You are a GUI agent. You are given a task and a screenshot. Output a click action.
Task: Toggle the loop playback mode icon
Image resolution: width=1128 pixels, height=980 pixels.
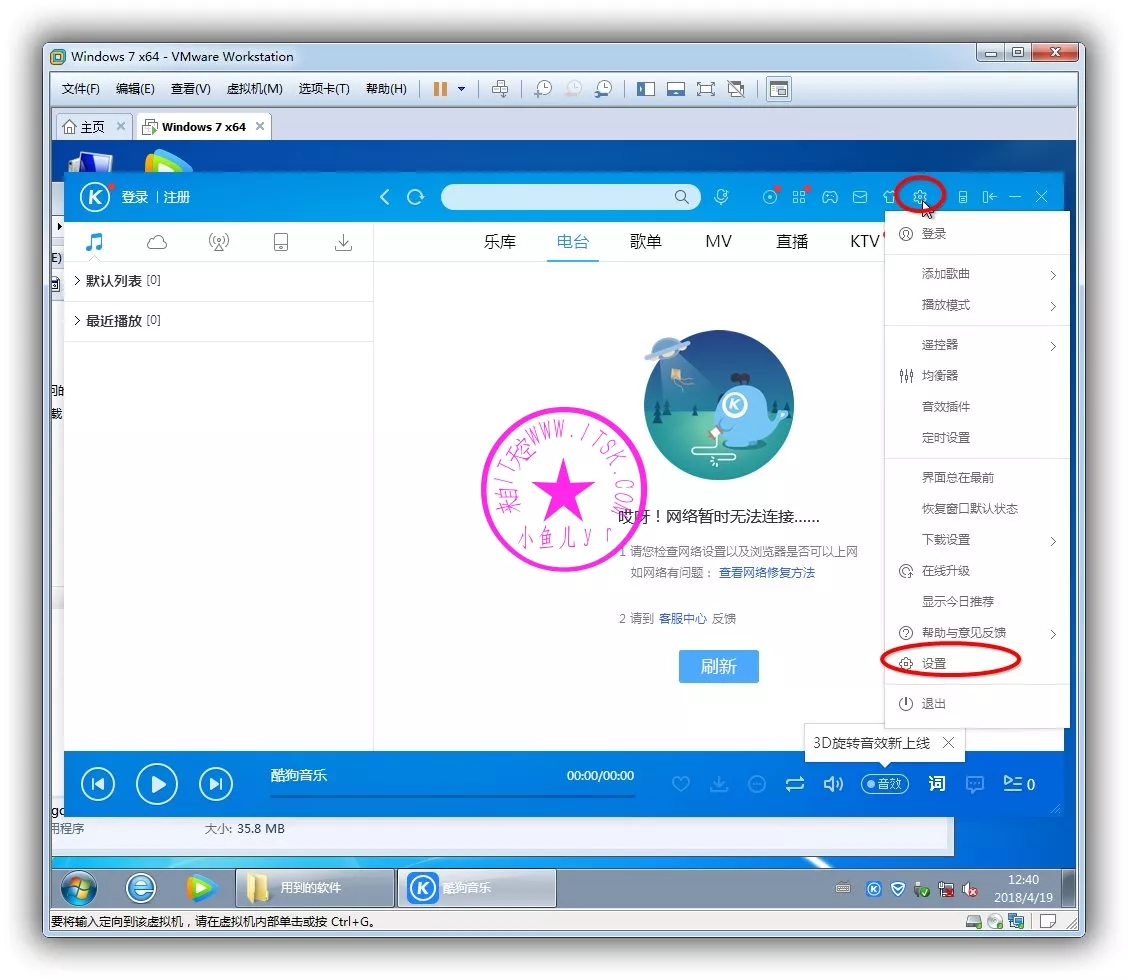795,785
